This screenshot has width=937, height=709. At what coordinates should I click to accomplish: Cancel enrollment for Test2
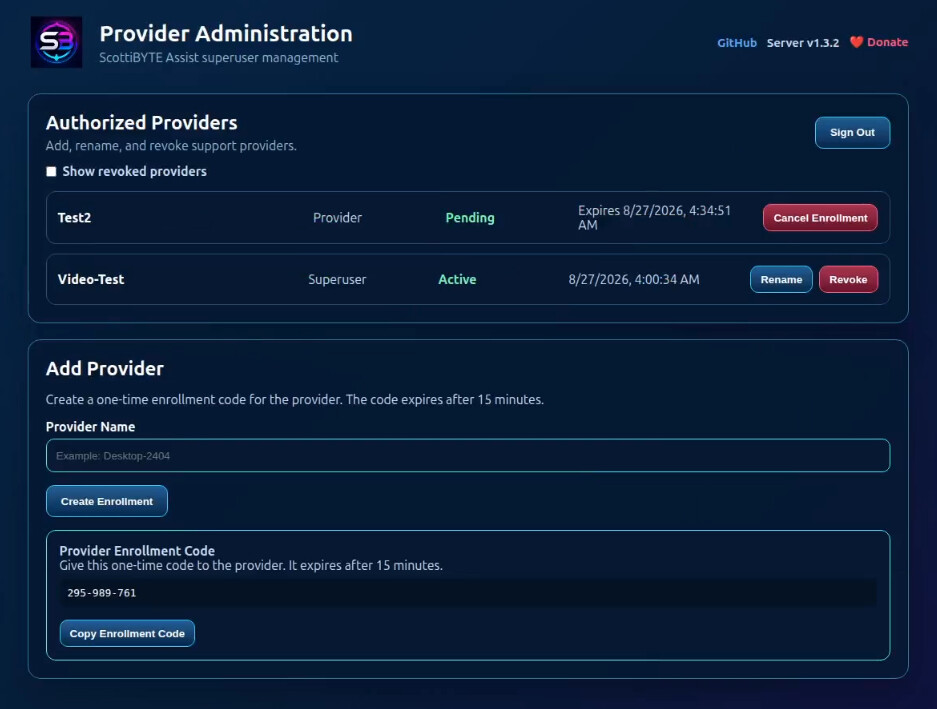click(x=820, y=218)
